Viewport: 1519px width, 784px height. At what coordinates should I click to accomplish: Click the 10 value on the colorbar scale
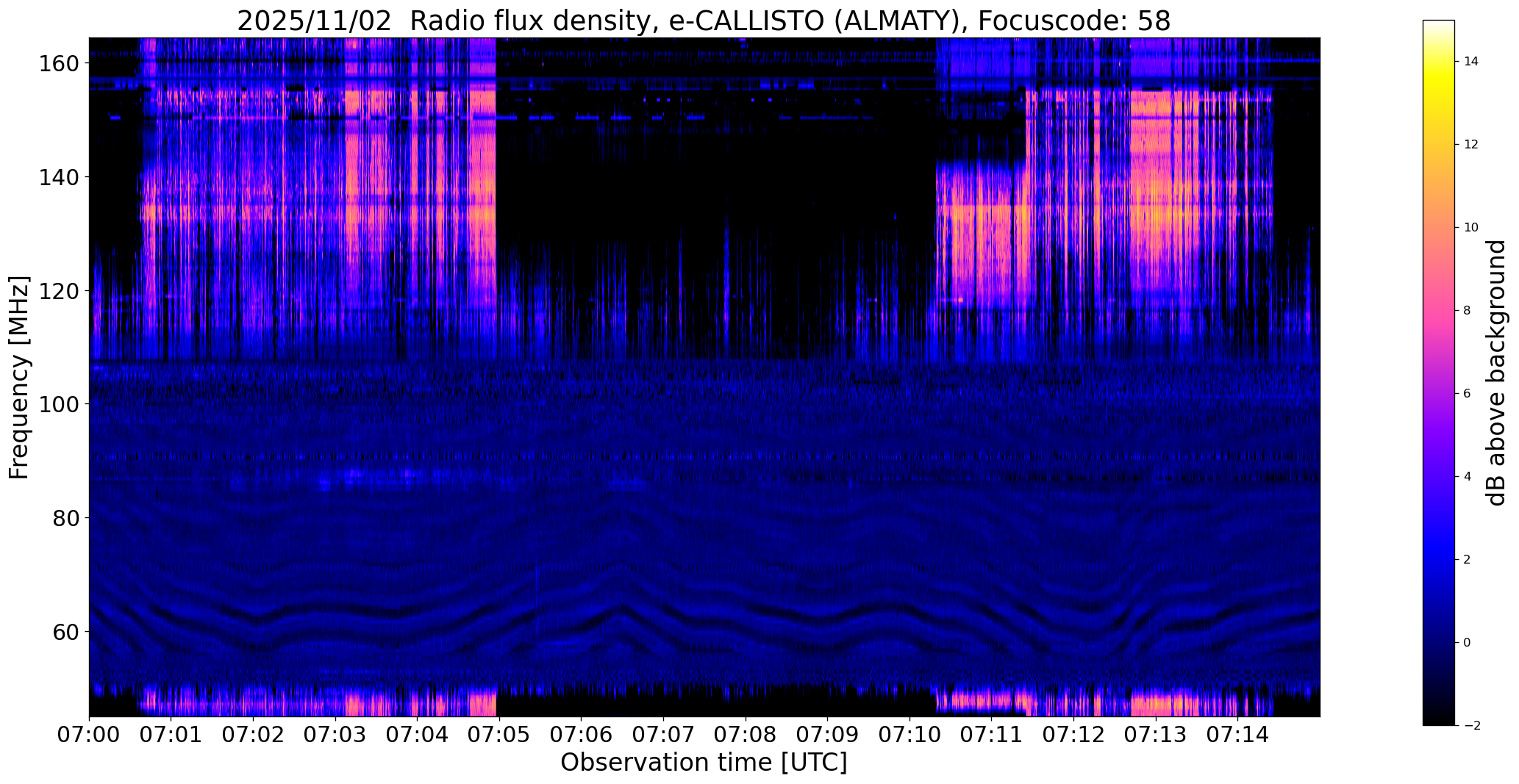(x=1470, y=228)
